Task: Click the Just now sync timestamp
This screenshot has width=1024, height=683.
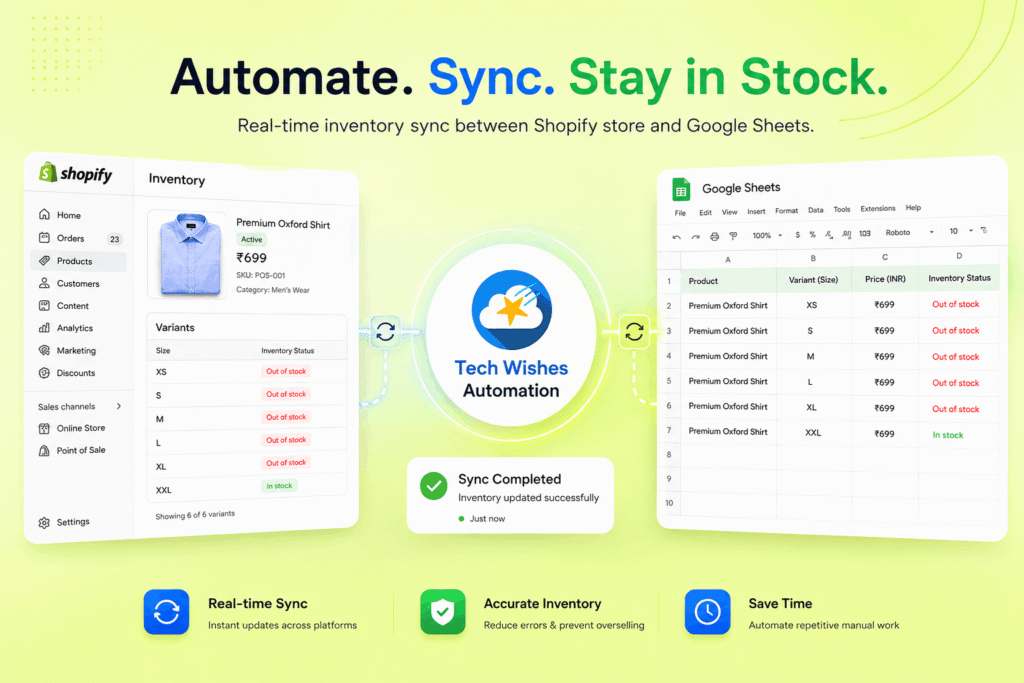Action: tap(487, 518)
